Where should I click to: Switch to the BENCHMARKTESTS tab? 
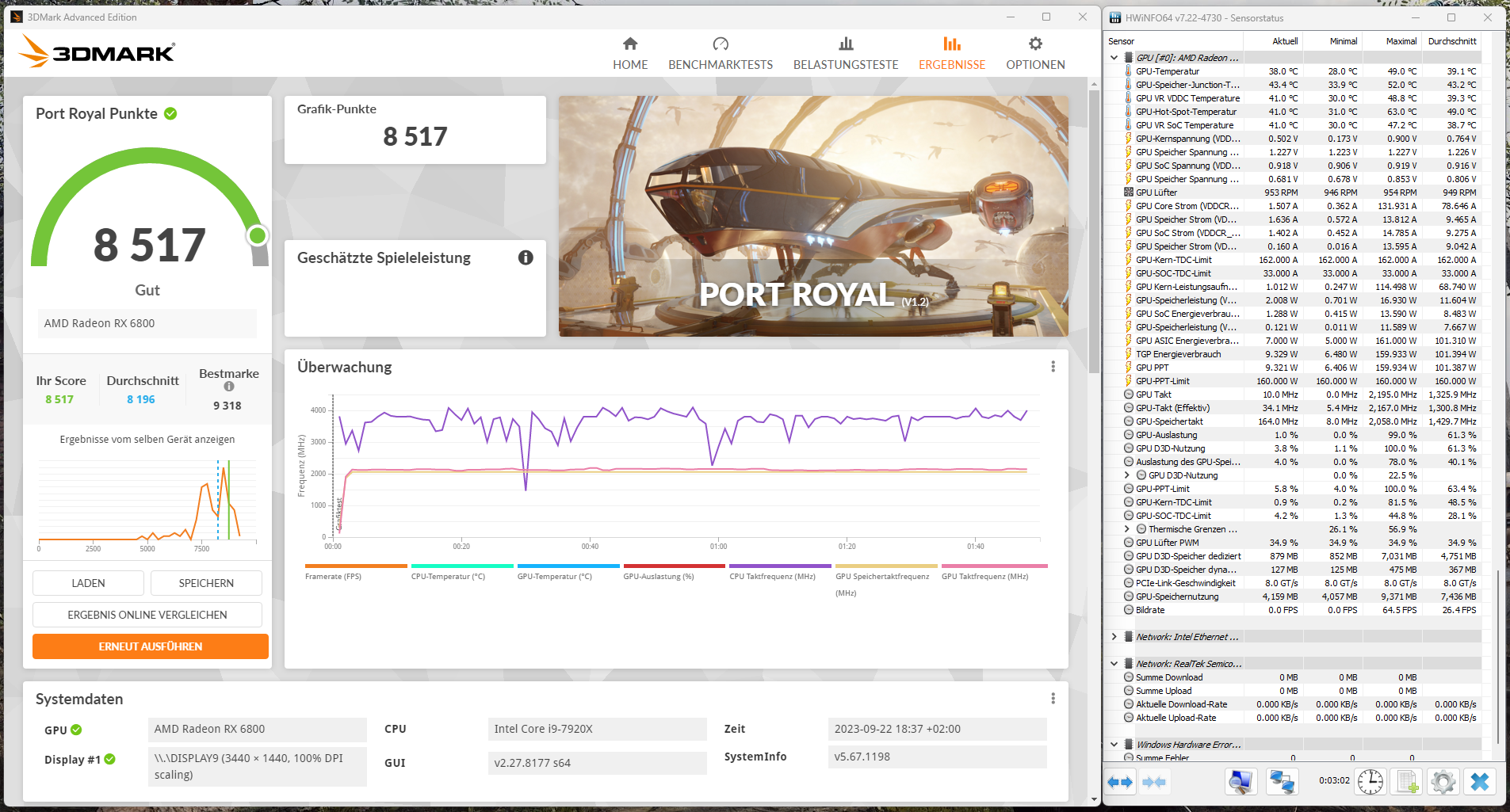[x=721, y=53]
